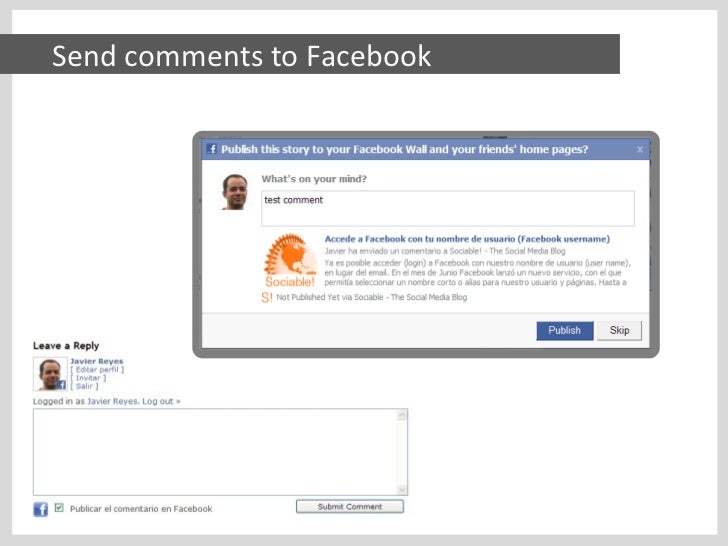The height and width of the screenshot is (546, 728).
Task: Click the 'Editar perfil' link
Action: (x=97, y=370)
